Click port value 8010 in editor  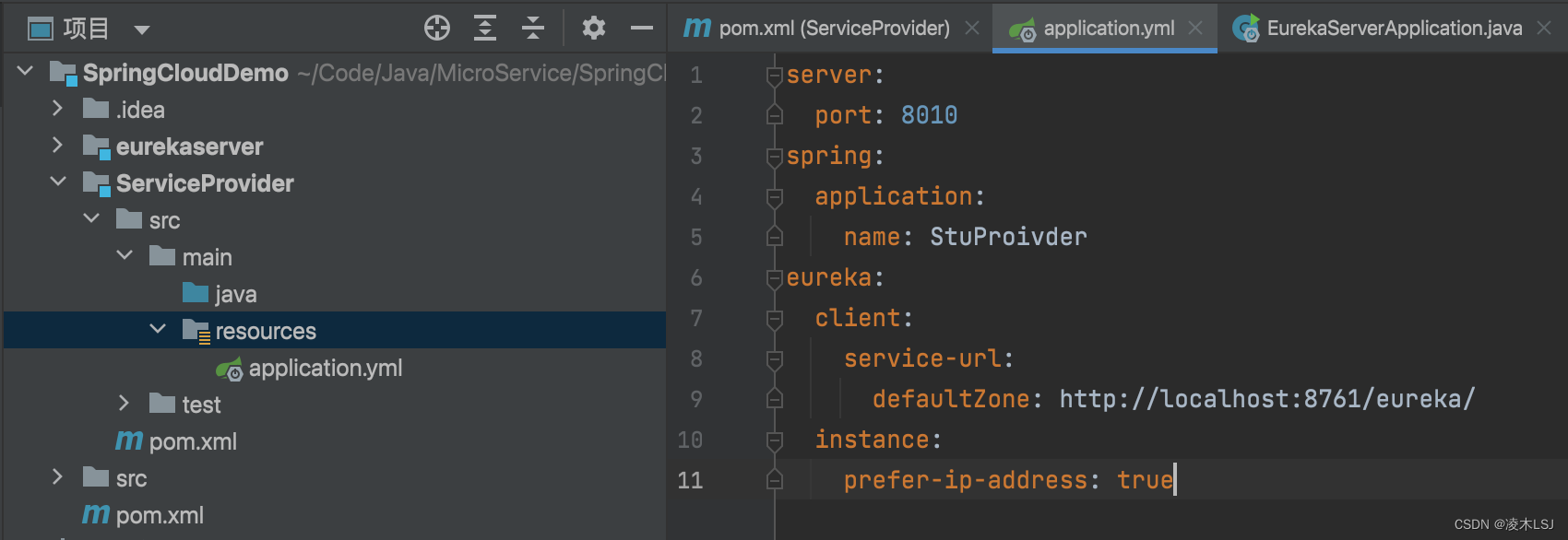click(929, 115)
